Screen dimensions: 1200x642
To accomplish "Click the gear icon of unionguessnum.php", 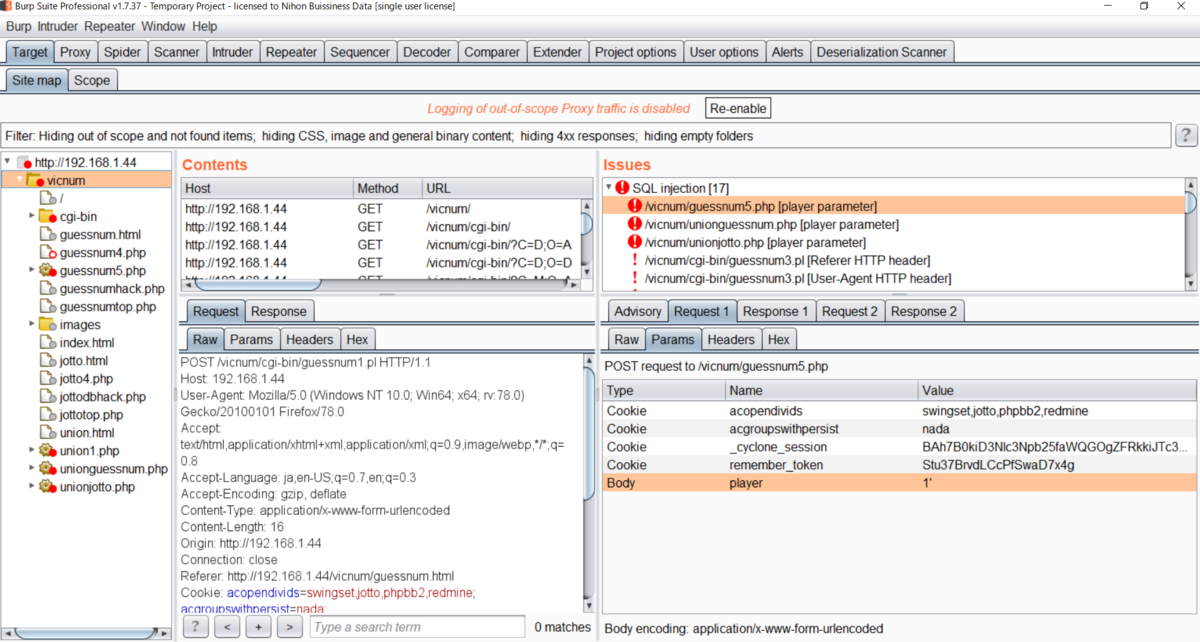I will (x=48, y=469).
